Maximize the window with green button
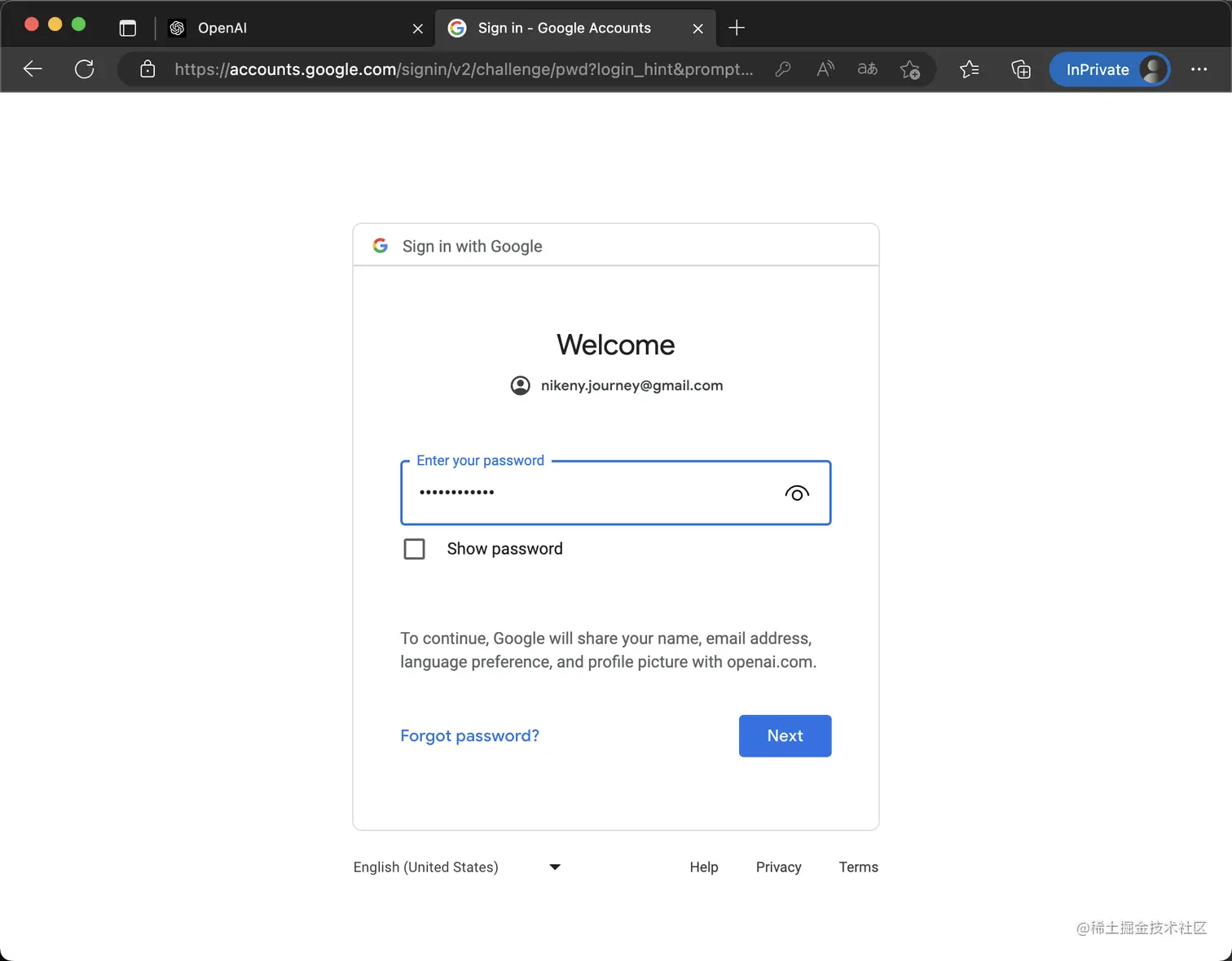 click(x=78, y=24)
